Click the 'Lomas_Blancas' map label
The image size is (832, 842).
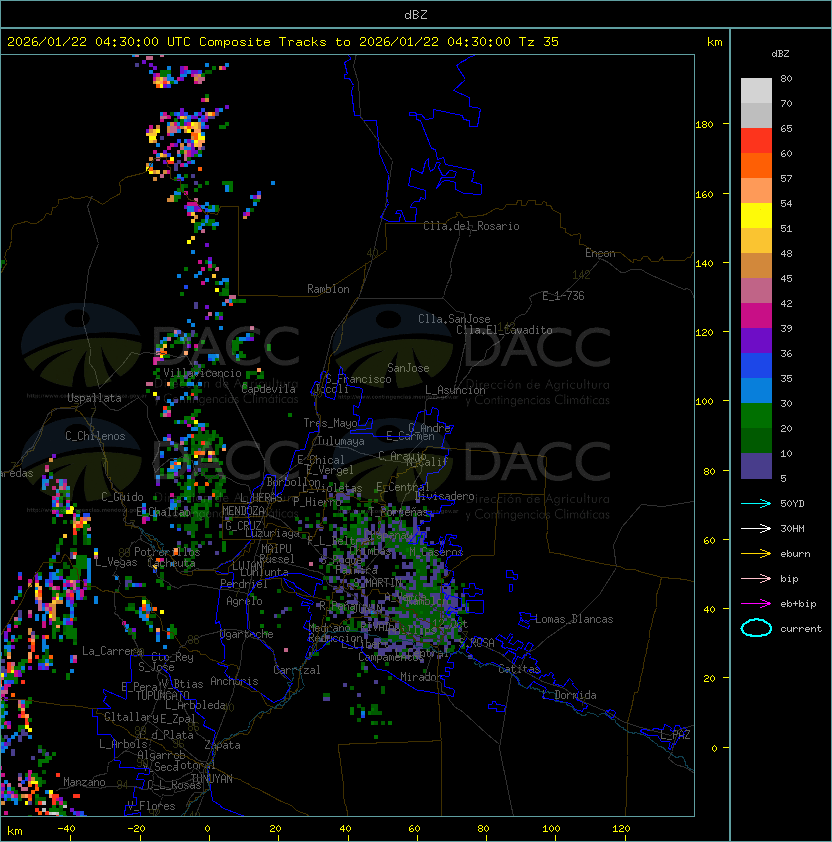[x=574, y=619]
